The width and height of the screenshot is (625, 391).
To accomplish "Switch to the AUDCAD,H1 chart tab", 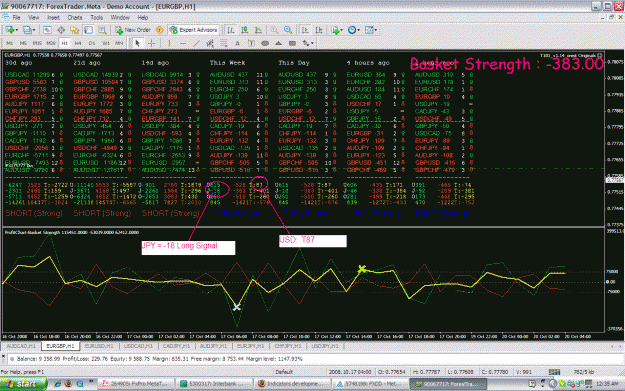I will [x=21, y=346].
